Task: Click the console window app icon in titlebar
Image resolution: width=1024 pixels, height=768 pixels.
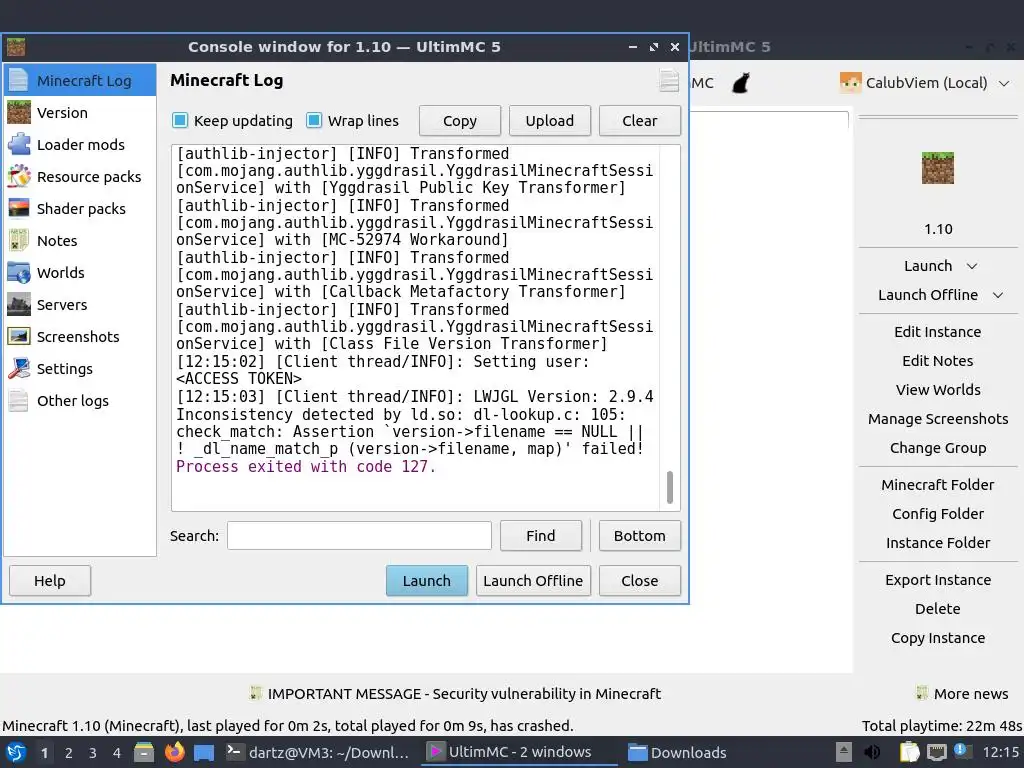Action: pyautogui.click(x=16, y=47)
